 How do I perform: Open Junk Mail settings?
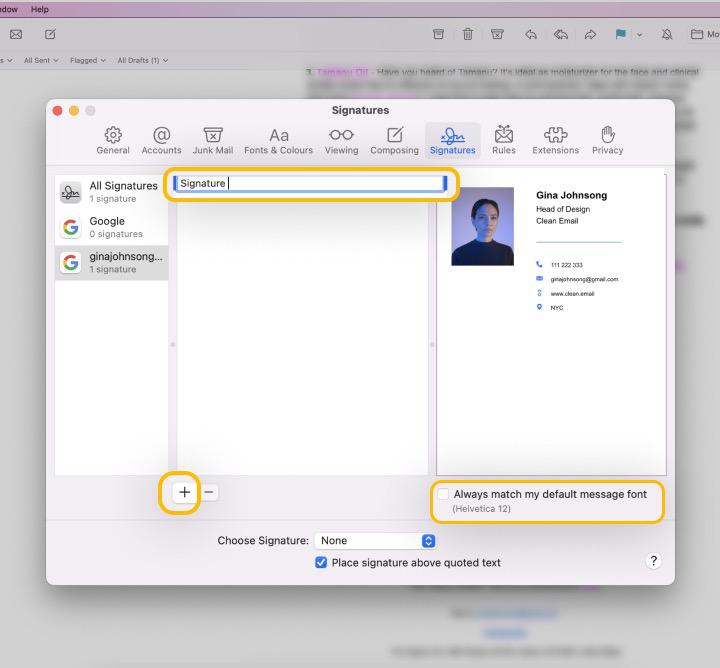pos(212,140)
